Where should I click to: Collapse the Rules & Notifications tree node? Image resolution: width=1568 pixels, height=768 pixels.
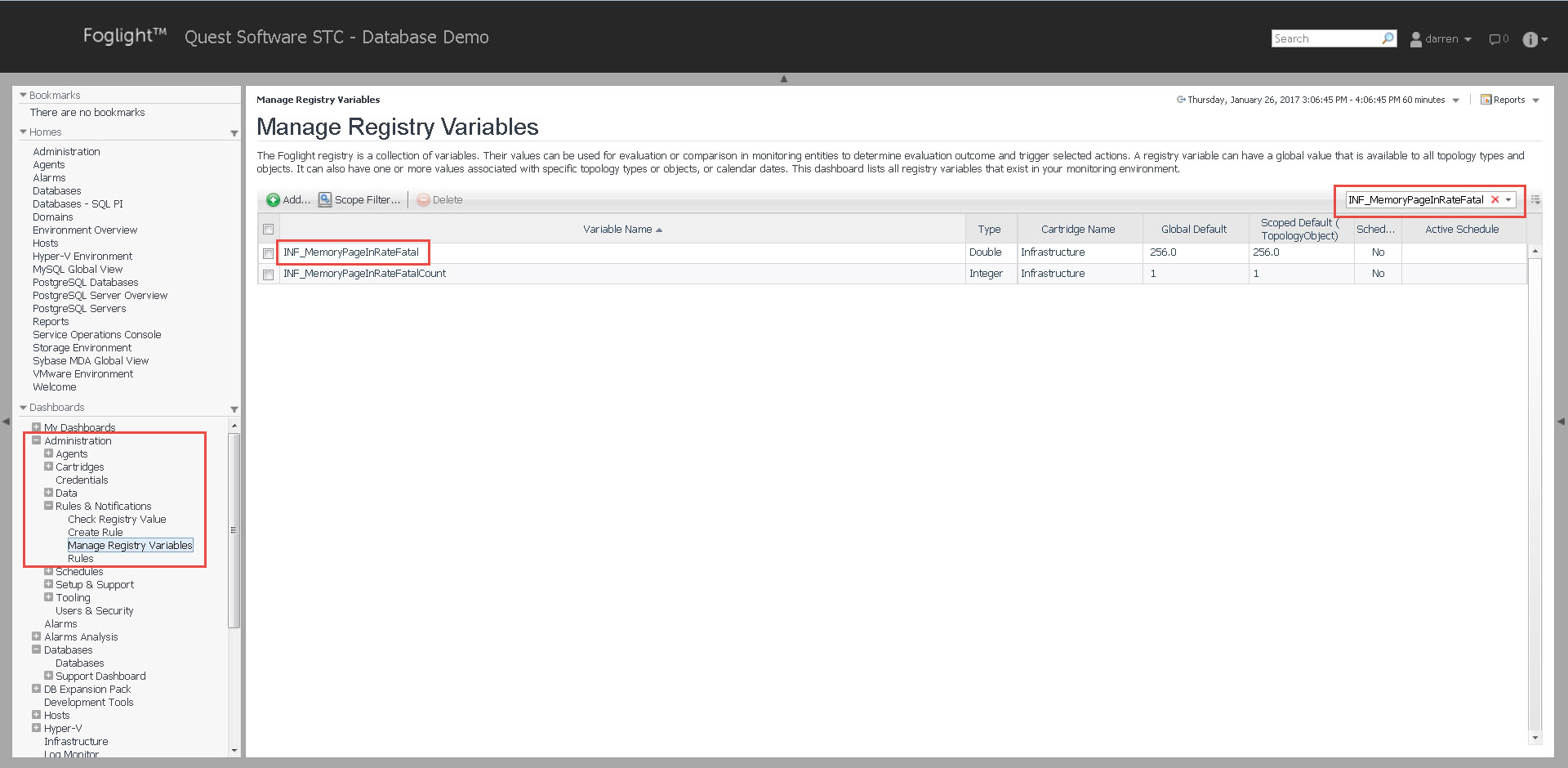click(48, 506)
